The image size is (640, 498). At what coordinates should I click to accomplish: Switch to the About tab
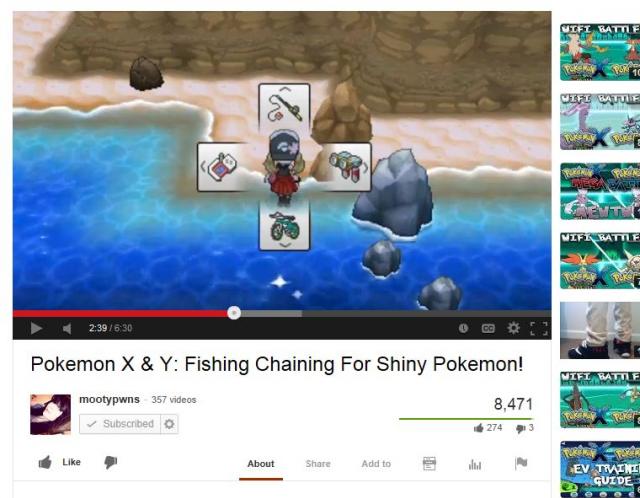[261, 464]
